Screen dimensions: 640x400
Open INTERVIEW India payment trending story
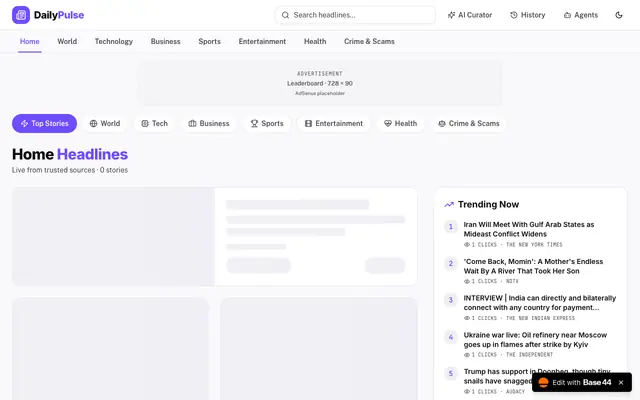540,303
